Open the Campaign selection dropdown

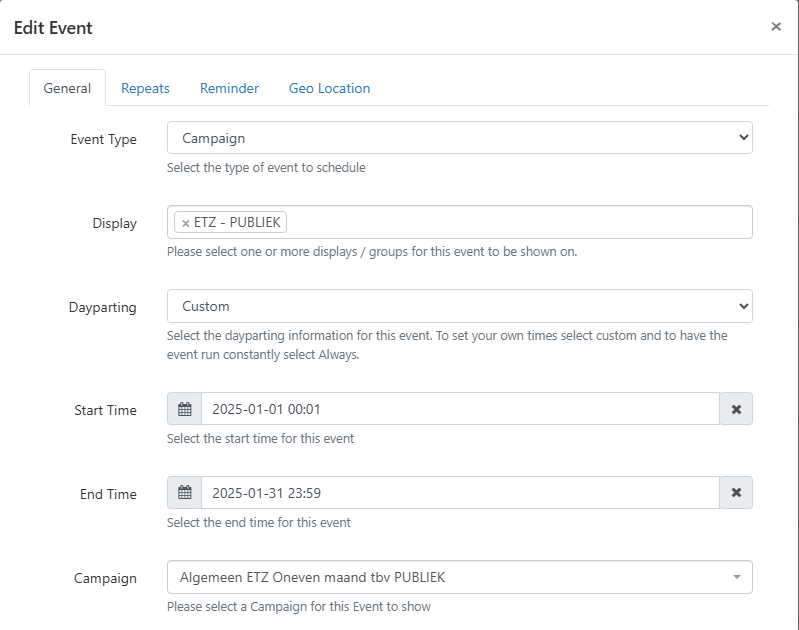[459, 577]
